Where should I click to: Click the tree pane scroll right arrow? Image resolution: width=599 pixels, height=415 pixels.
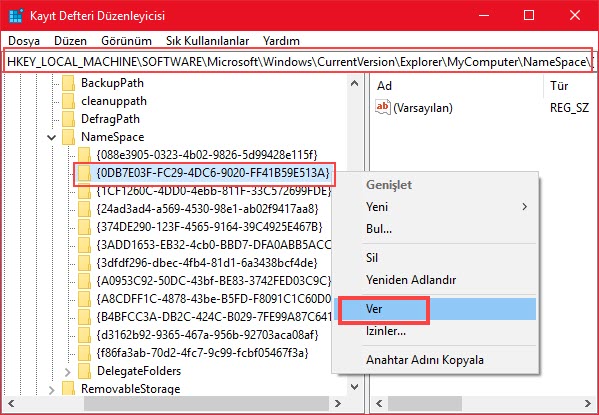click(x=338, y=404)
